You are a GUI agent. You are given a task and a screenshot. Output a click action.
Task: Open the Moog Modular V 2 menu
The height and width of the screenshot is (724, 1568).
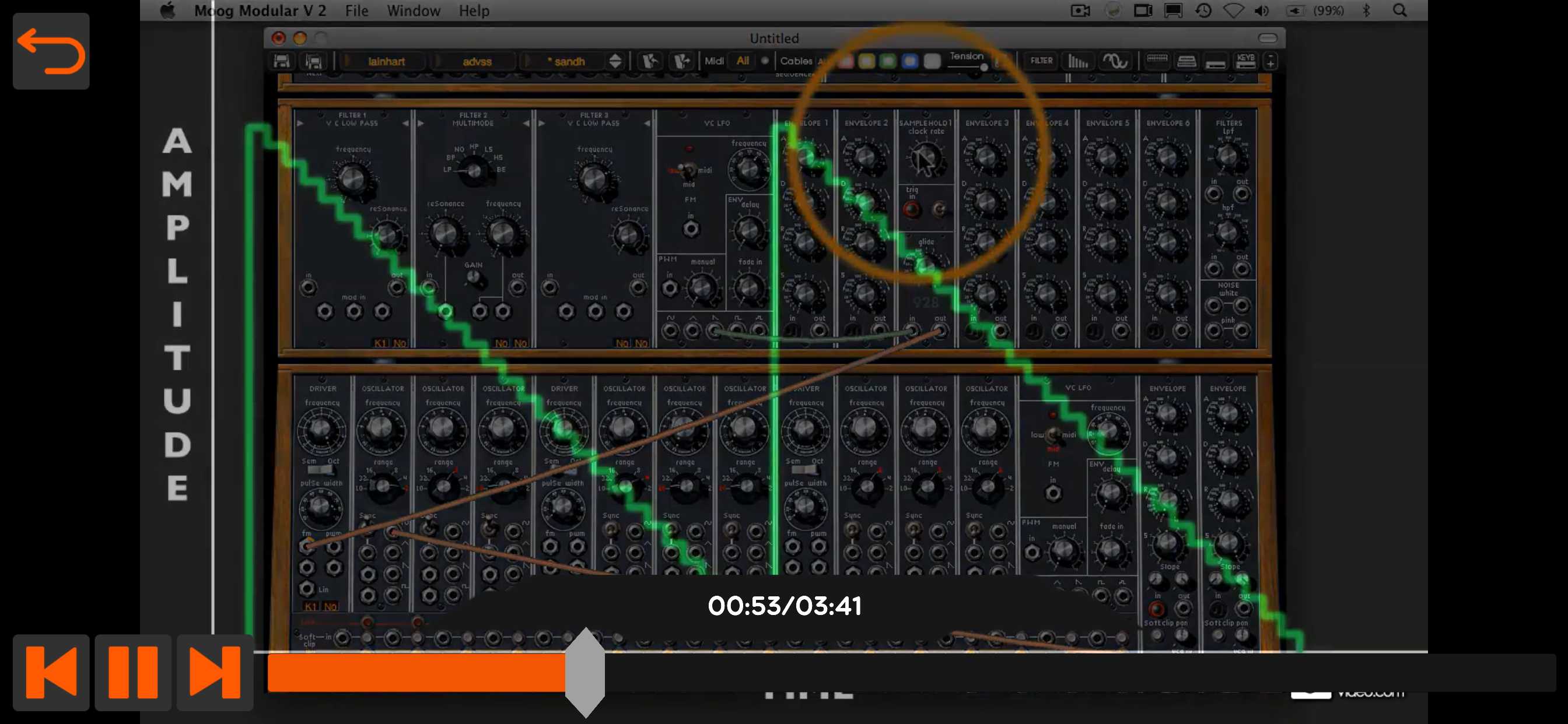click(260, 10)
